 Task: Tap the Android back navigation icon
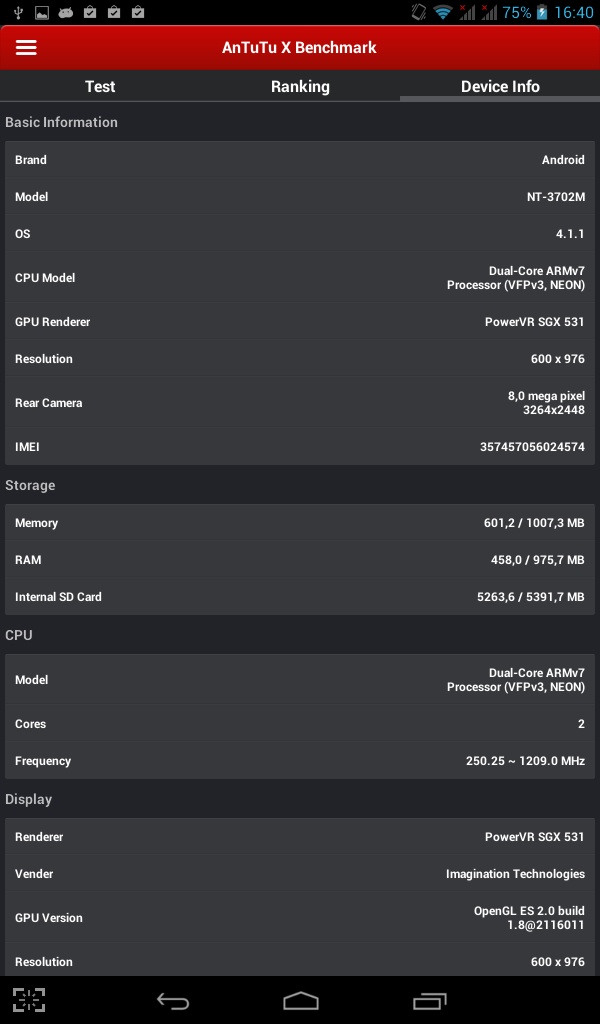point(173,1000)
